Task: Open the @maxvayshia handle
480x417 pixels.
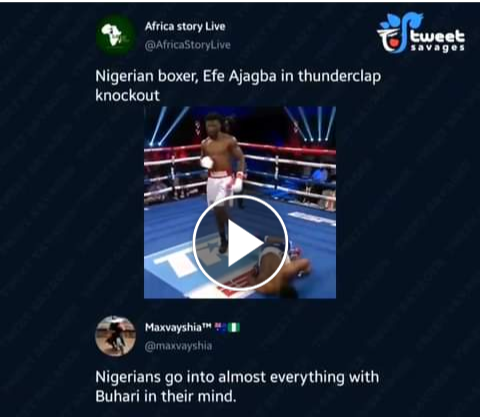Action: [178, 346]
